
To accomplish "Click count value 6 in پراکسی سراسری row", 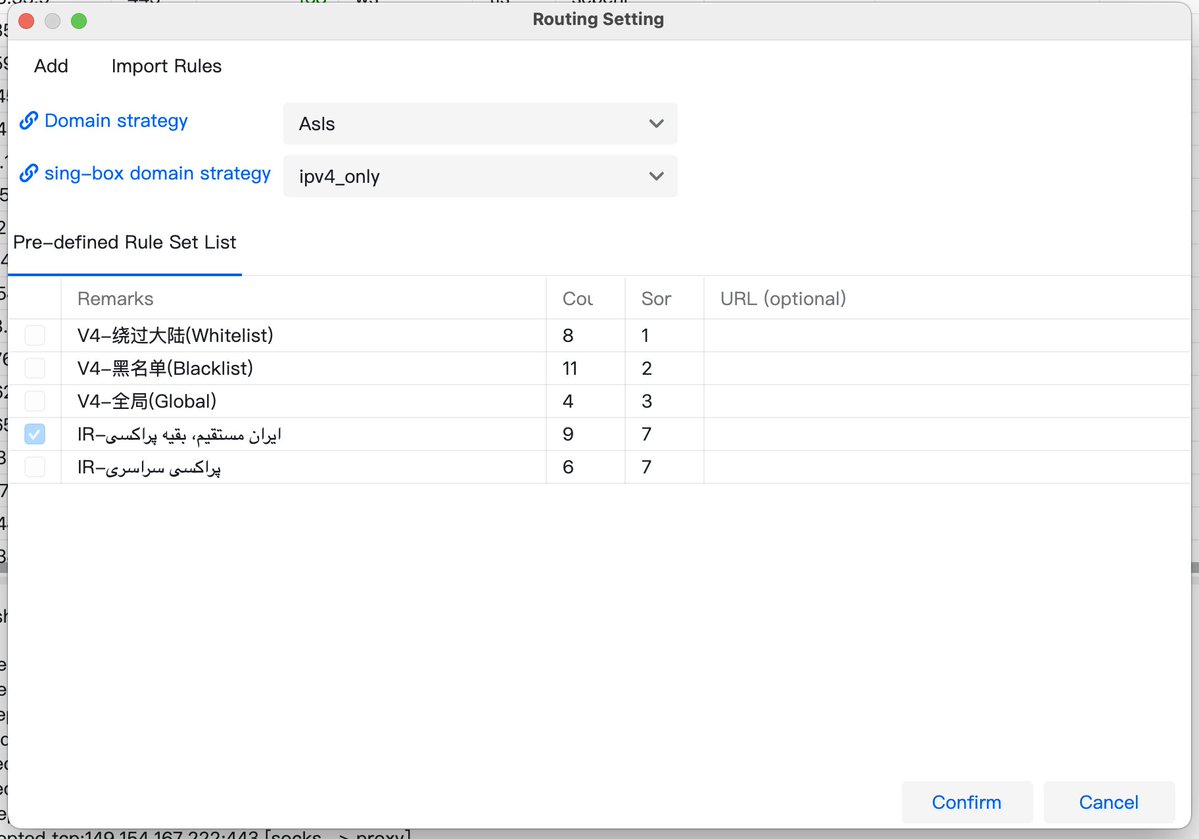I will 568,467.
